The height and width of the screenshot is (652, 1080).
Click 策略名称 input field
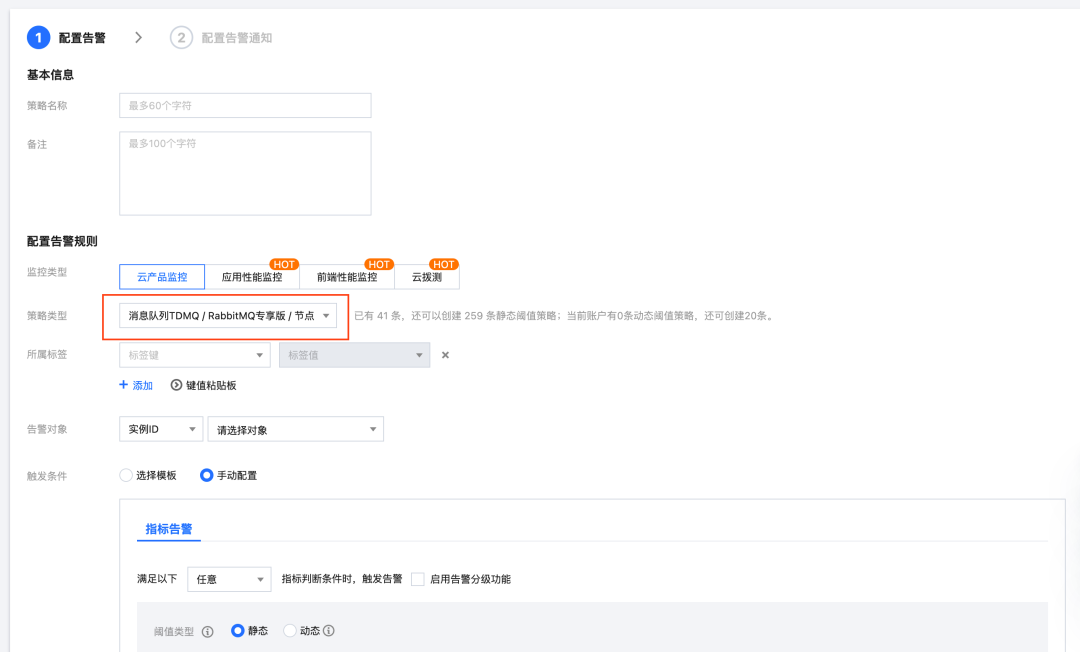click(x=245, y=105)
